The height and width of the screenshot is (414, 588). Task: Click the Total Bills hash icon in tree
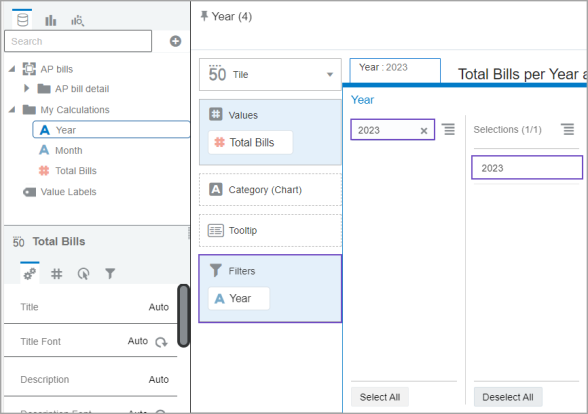pyautogui.click(x=44, y=171)
